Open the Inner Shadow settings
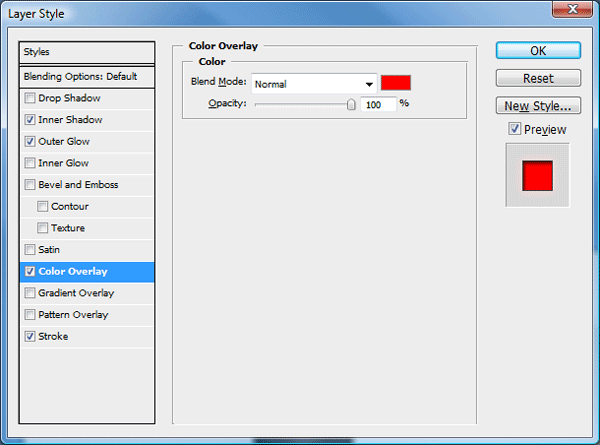The height and width of the screenshot is (445, 600). point(70,120)
